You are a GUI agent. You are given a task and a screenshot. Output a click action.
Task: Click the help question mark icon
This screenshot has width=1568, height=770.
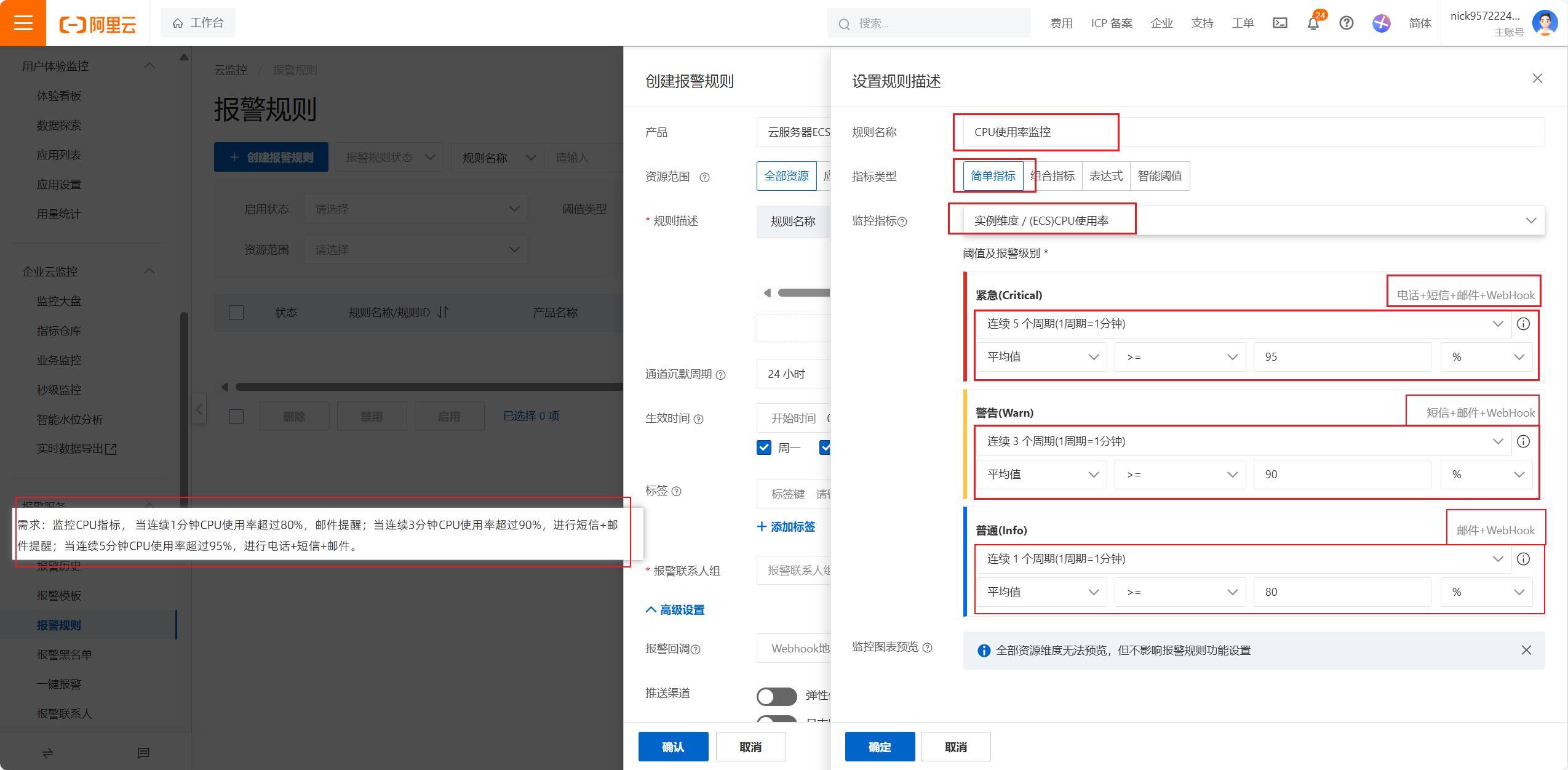point(1346,23)
